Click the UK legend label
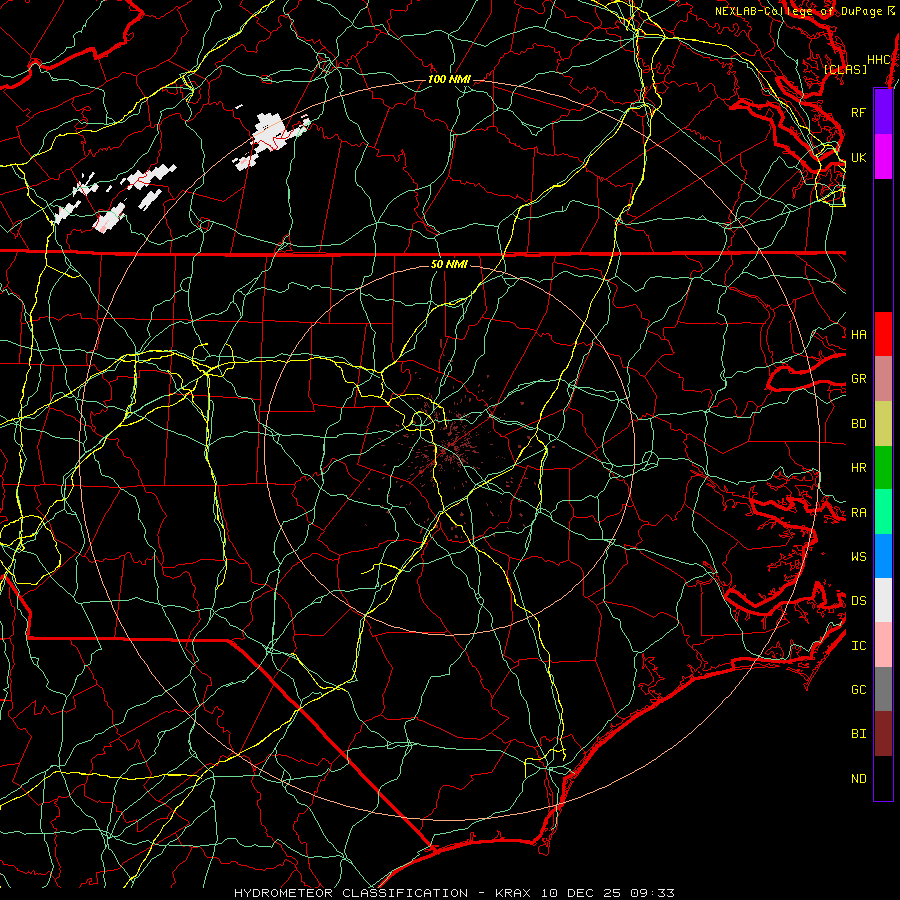Image resolution: width=900 pixels, height=900 pixels. [859, 157]
